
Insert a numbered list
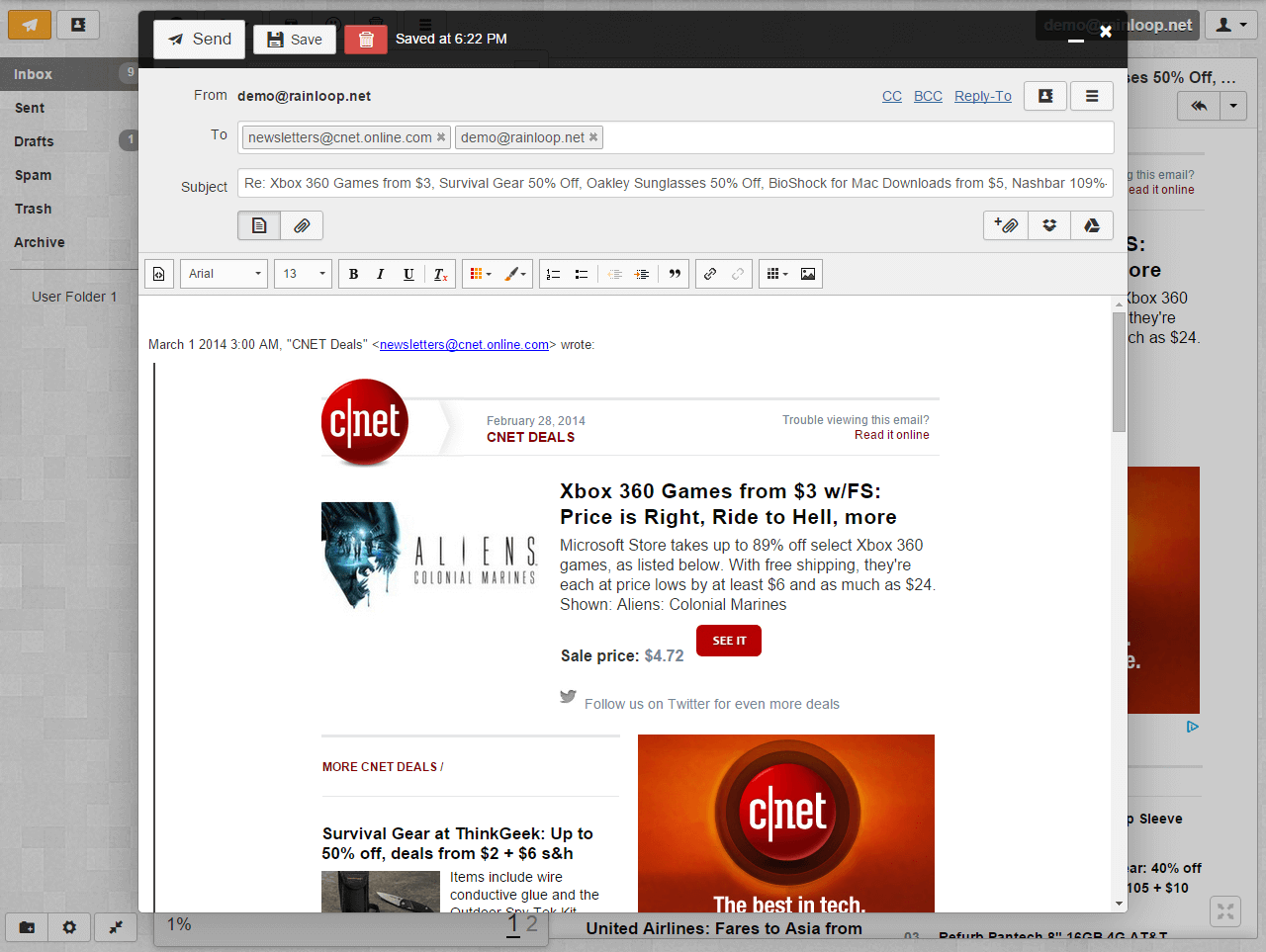[x=554, y=274]
